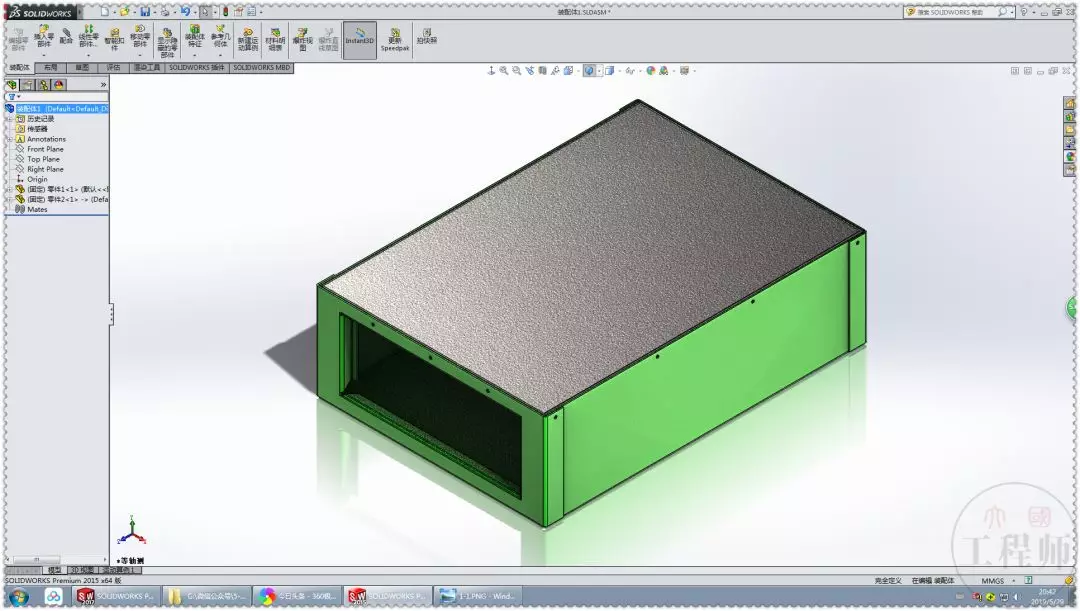Expand the 零件1<1> component node

pyautogui.click(x=10, y=189)
